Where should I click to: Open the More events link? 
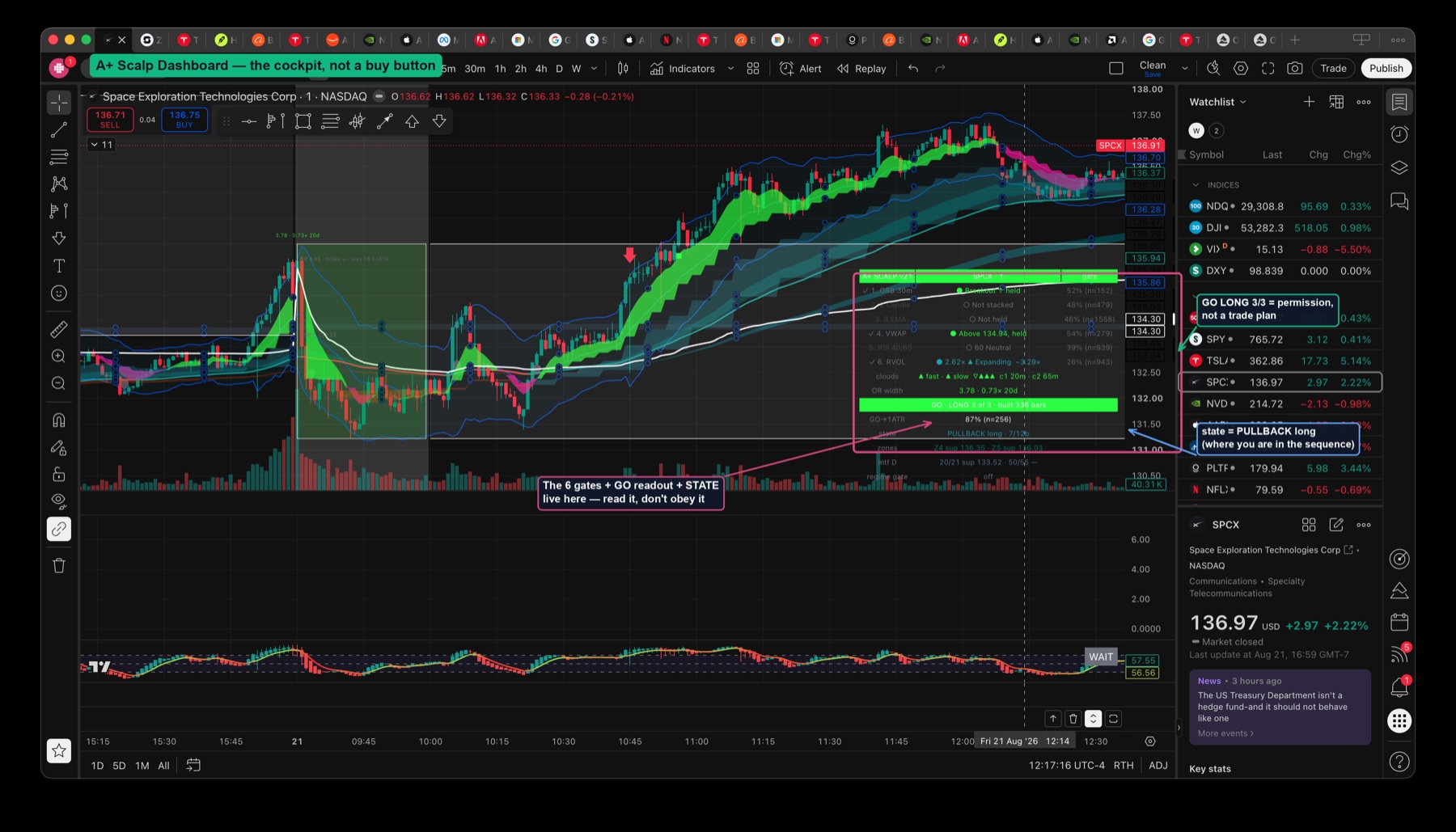click(x=1225, y=733)
